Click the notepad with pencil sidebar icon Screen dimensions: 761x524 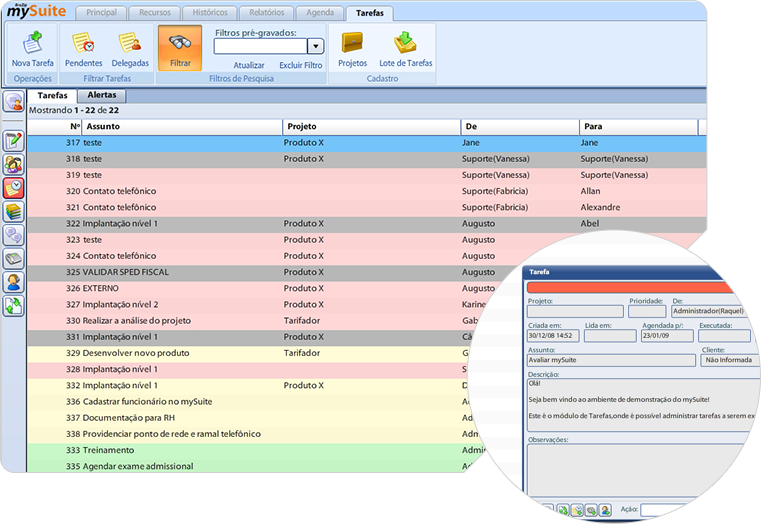click(14, 141)
